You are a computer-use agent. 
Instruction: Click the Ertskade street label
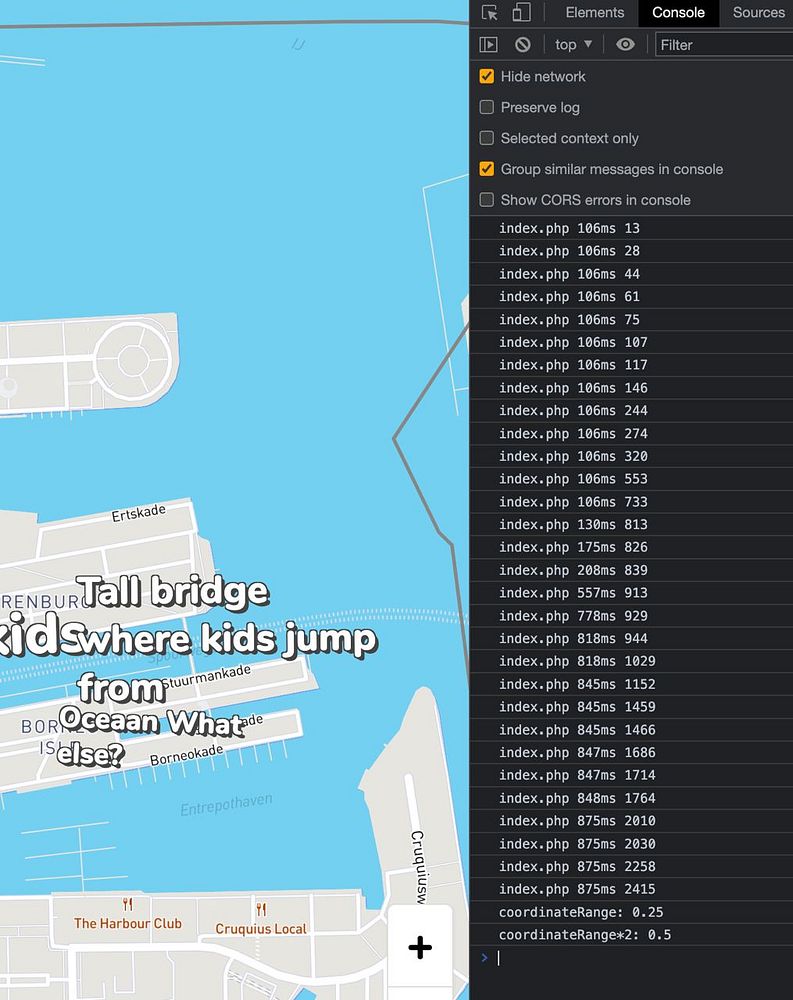[x=138, y=512]
